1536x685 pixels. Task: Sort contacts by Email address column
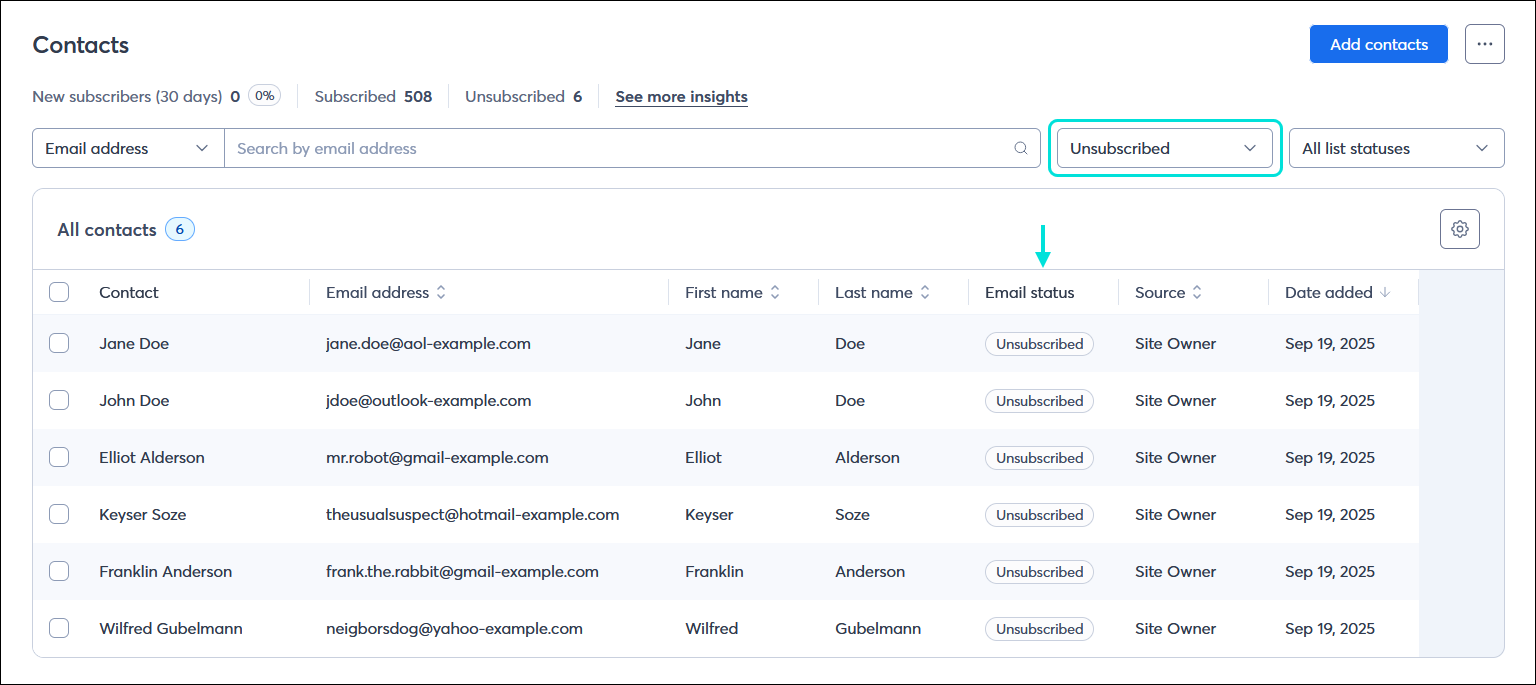pos(439,292)
